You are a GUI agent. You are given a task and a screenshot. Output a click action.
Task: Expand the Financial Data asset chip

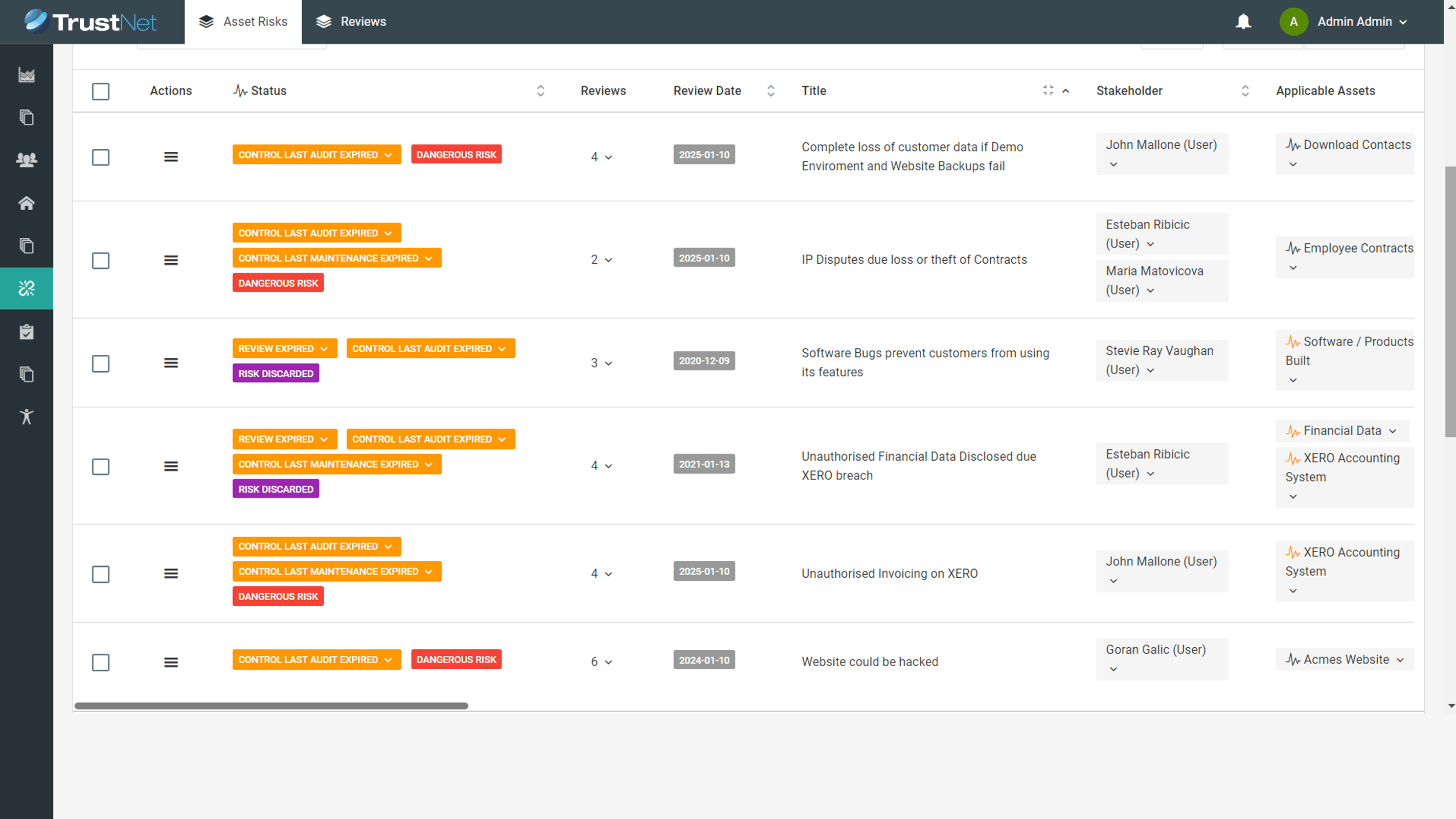click(x=1392, y=431)
